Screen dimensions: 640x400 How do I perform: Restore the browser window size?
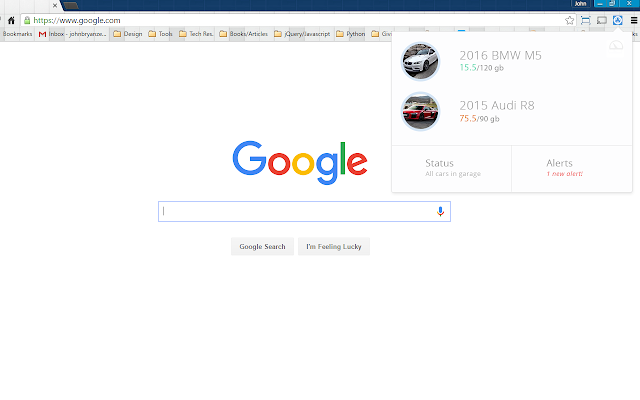tap(612, 4)
